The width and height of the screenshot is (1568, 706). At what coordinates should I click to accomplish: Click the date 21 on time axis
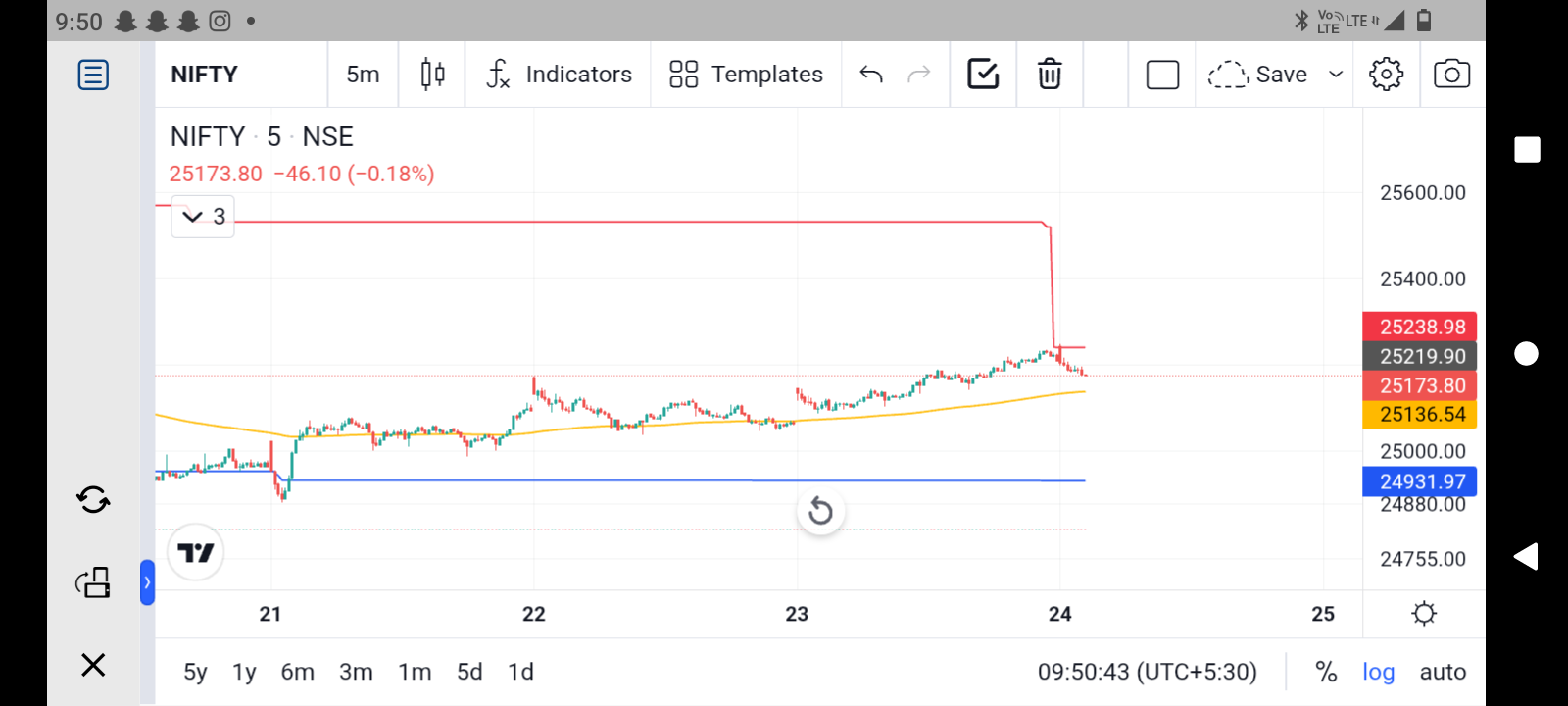coord(270,614)
